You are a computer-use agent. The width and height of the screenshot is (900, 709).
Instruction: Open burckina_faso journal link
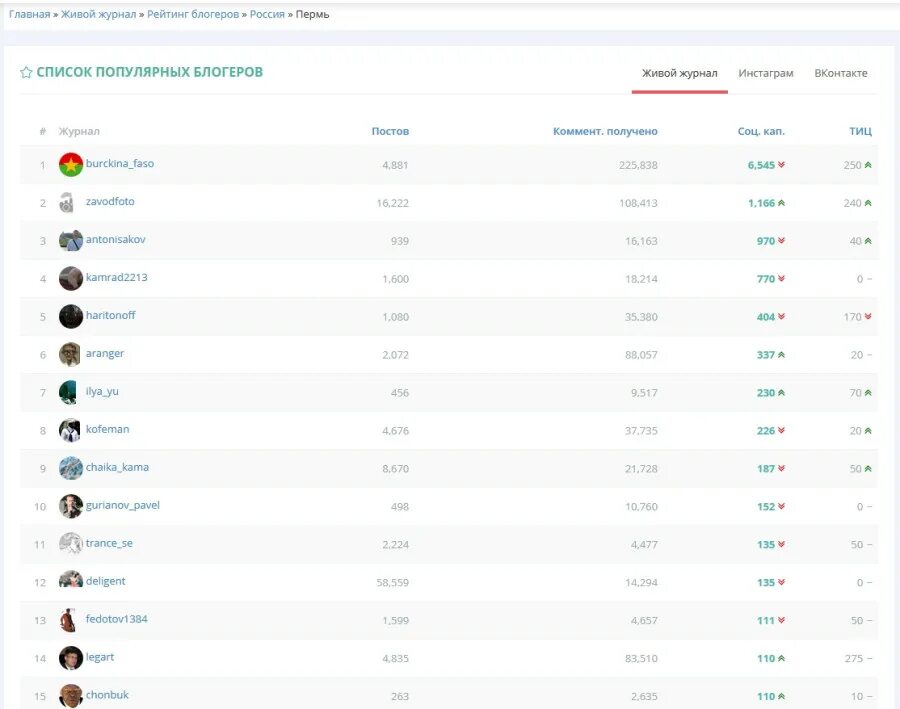[119, 164]
